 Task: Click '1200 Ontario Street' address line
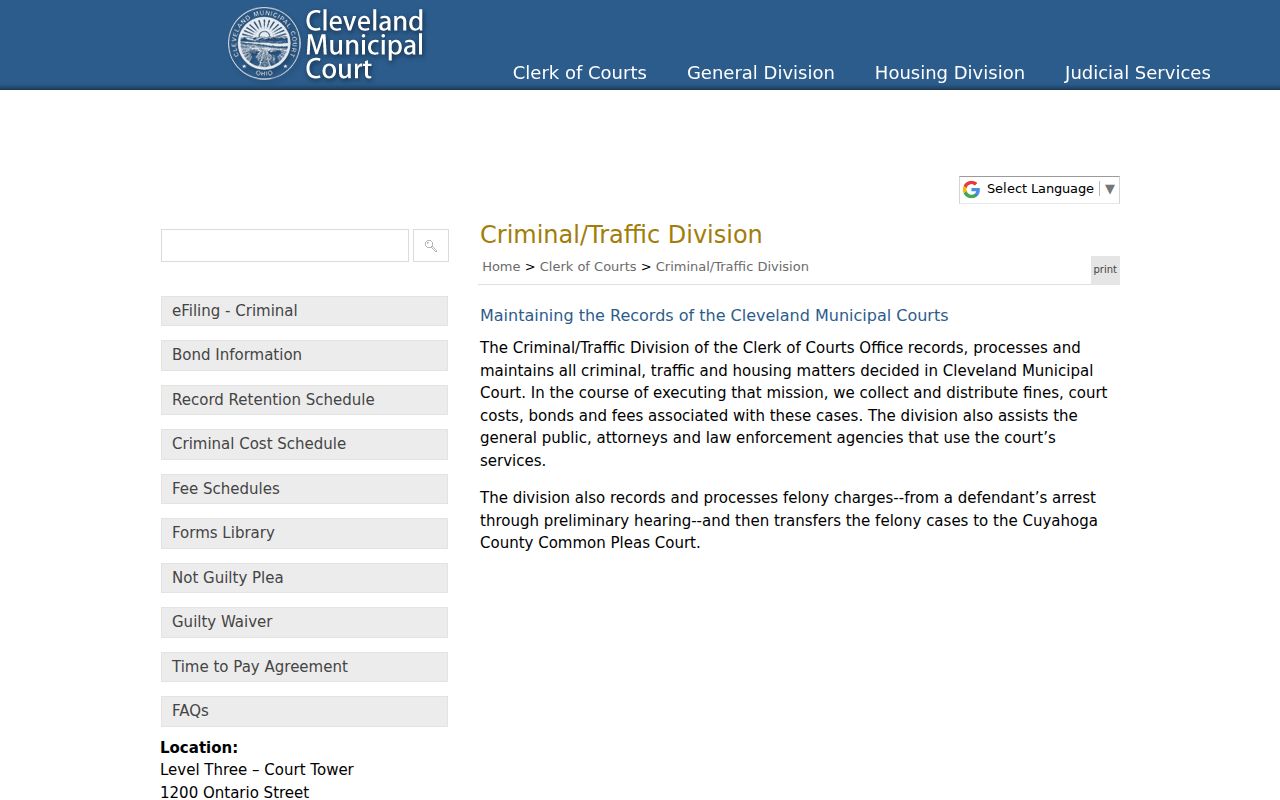coord(235,792)
